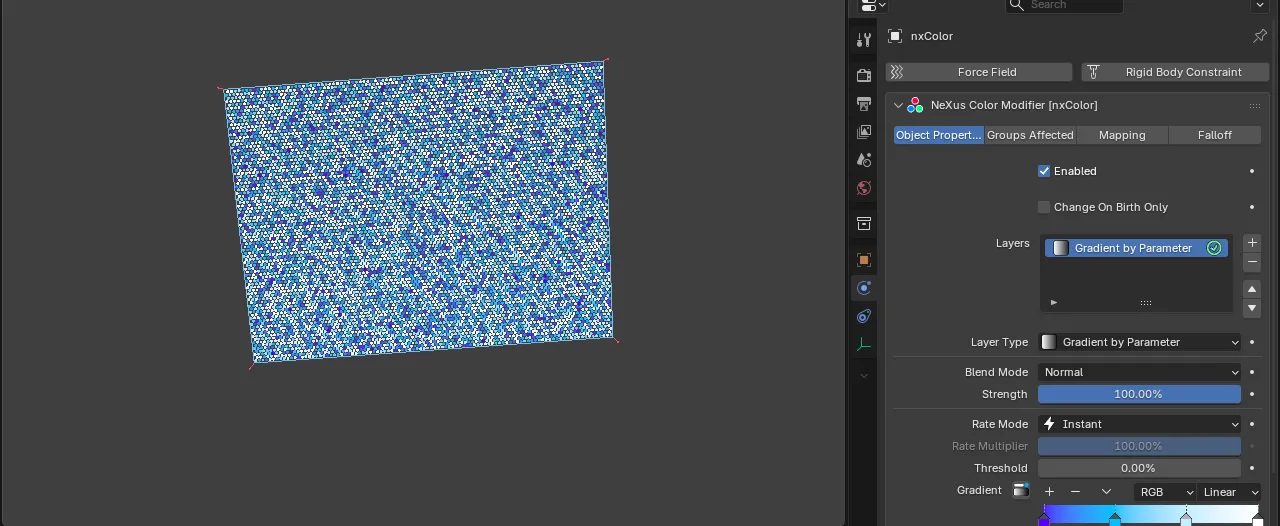
Task: Toggle the pin for nxColor properties
Action: 1260,36
